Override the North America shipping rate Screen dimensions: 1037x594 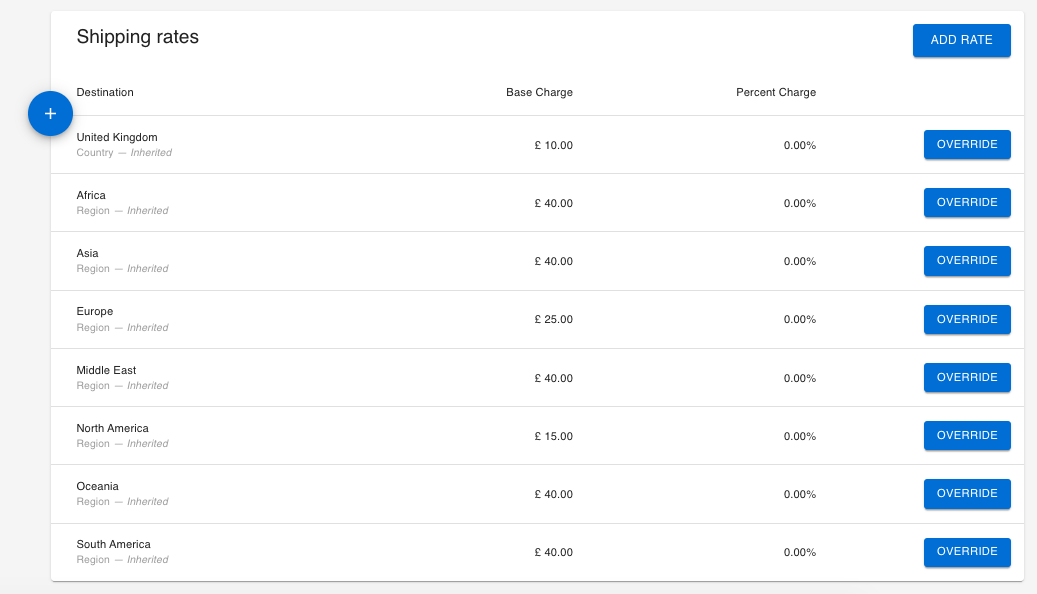pyautogui.click(x=966, y=436)
